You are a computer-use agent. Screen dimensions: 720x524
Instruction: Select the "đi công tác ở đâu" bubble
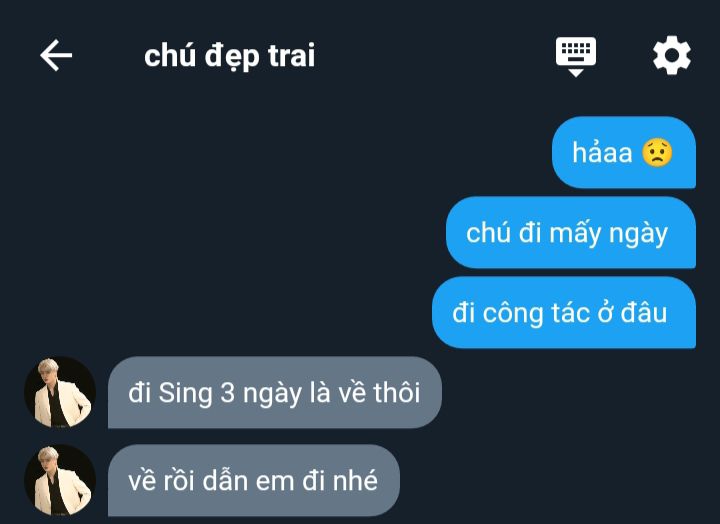click(564, 312)
